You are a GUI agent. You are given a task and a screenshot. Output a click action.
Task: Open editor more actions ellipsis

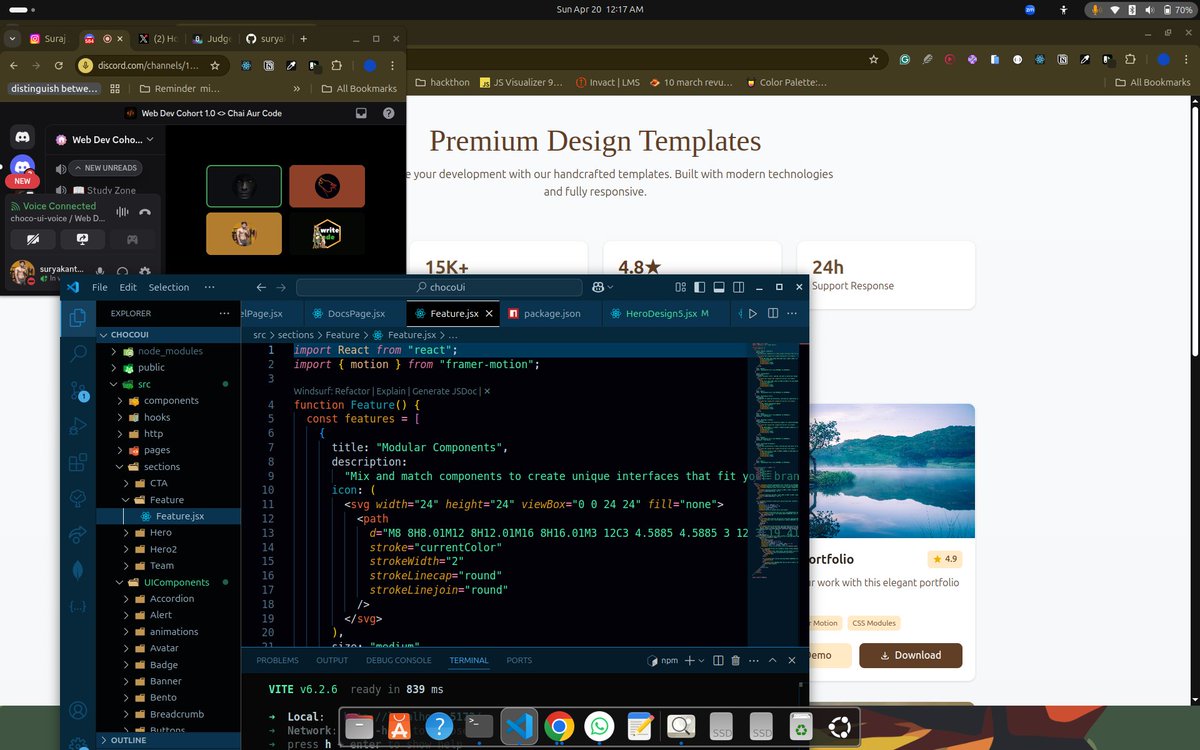[x=793, y=313]
